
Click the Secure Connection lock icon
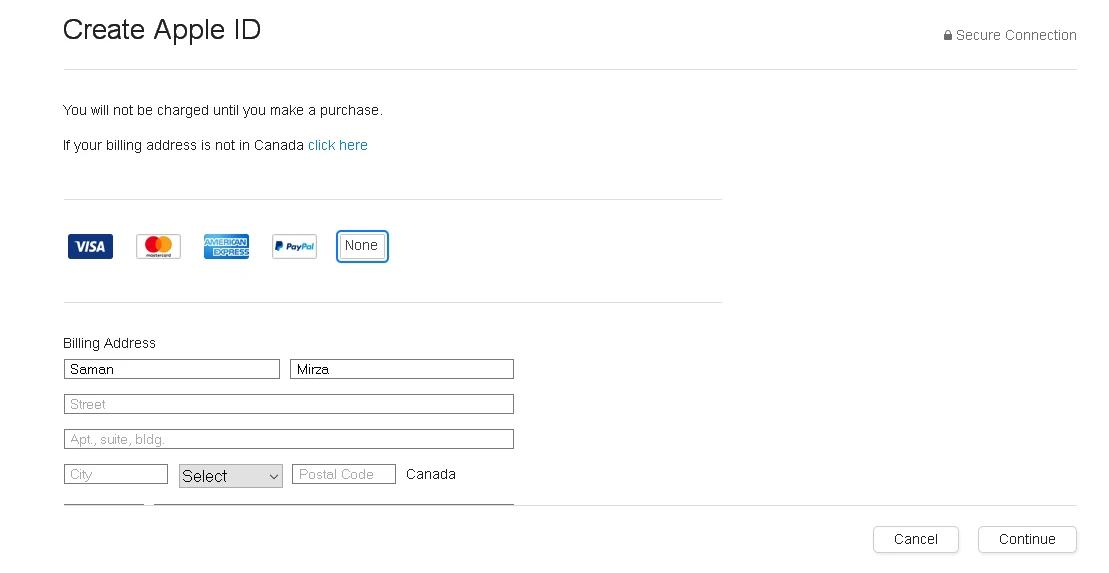(948, 35)
